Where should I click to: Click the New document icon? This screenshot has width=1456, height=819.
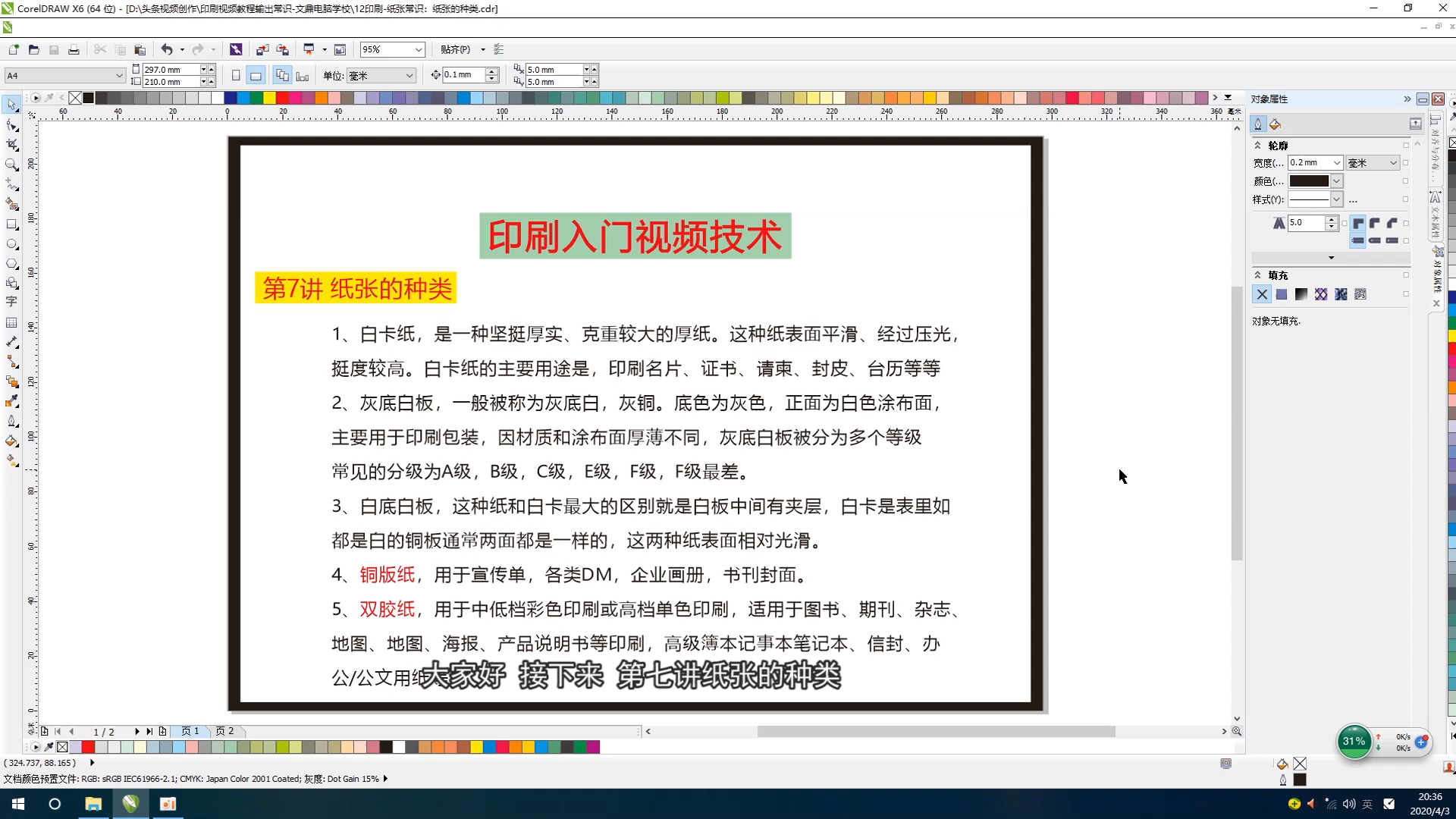pyautogui.click(x=14, y=49)
